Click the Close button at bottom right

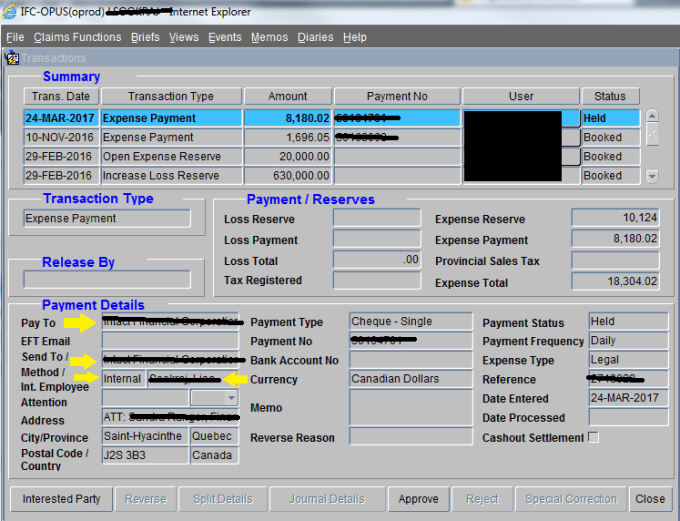pyautogui.click(x=649, y=499)
